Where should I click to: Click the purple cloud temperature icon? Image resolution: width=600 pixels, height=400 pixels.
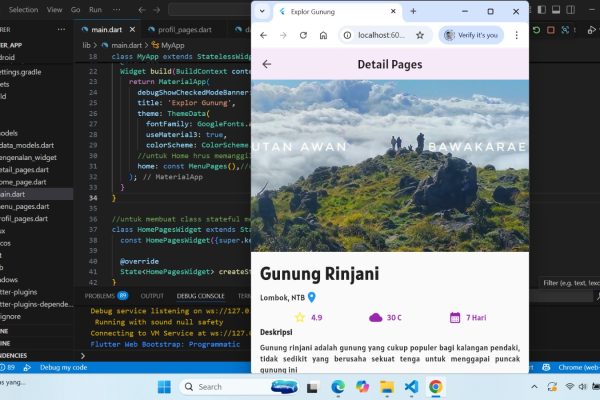point(375,317)
